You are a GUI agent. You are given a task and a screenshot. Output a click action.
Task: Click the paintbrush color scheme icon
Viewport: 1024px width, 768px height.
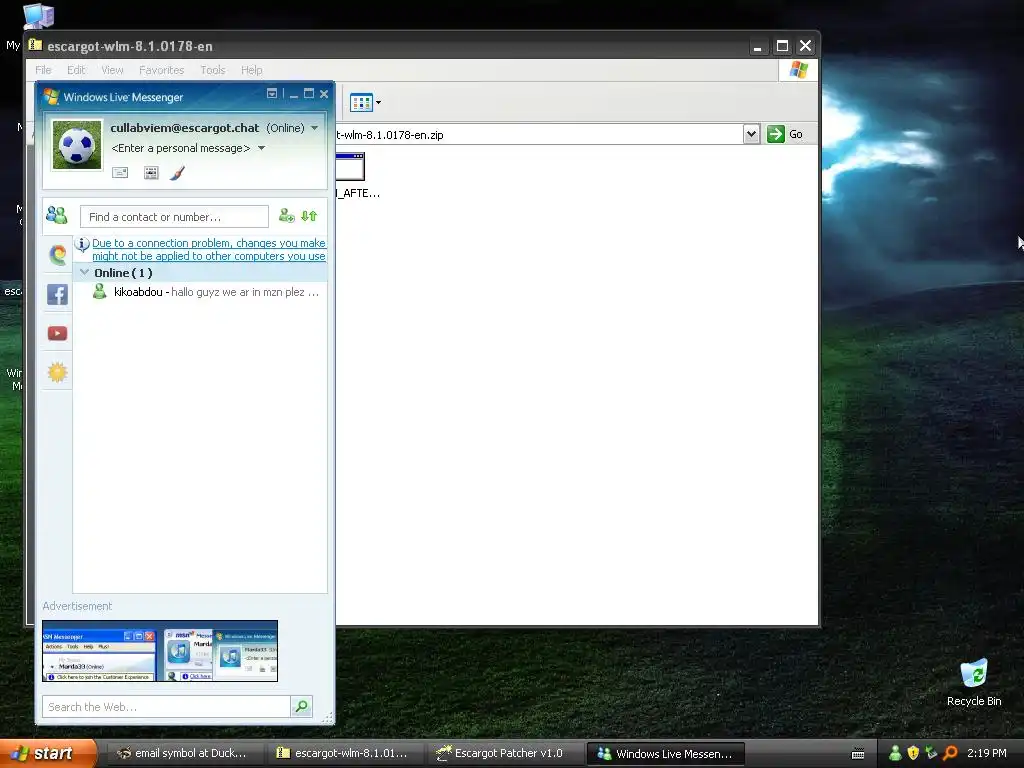tap(177, 173)
